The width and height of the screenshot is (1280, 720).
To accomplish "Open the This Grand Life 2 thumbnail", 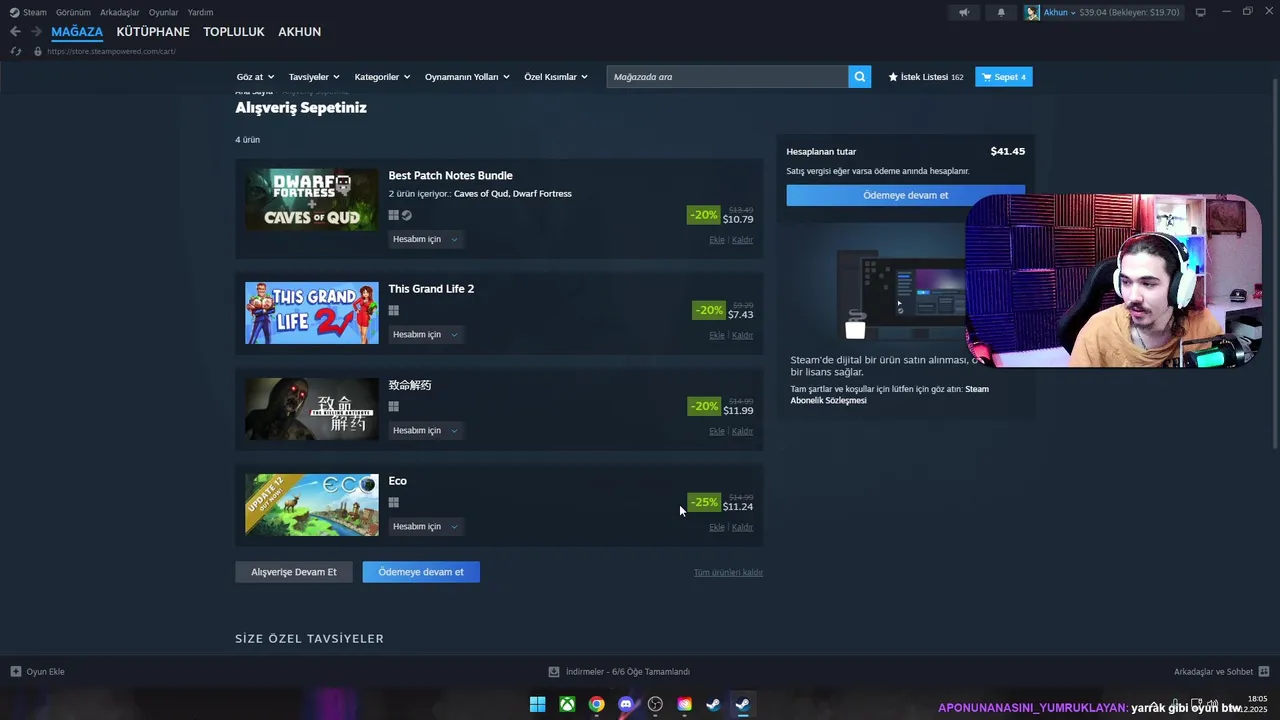I will 312,313.
